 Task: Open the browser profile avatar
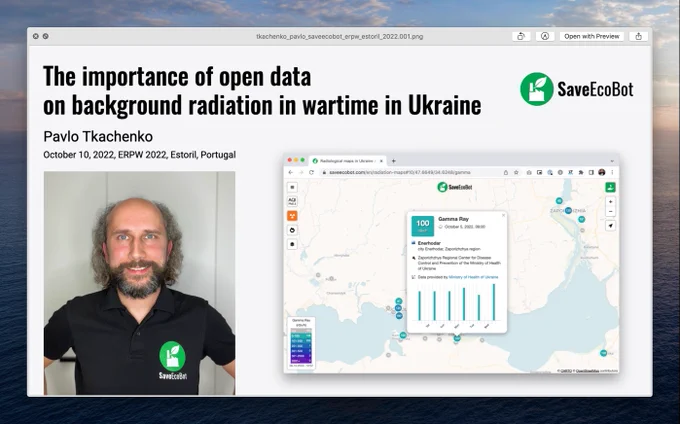pyautogui.click(x=602, y=172)
